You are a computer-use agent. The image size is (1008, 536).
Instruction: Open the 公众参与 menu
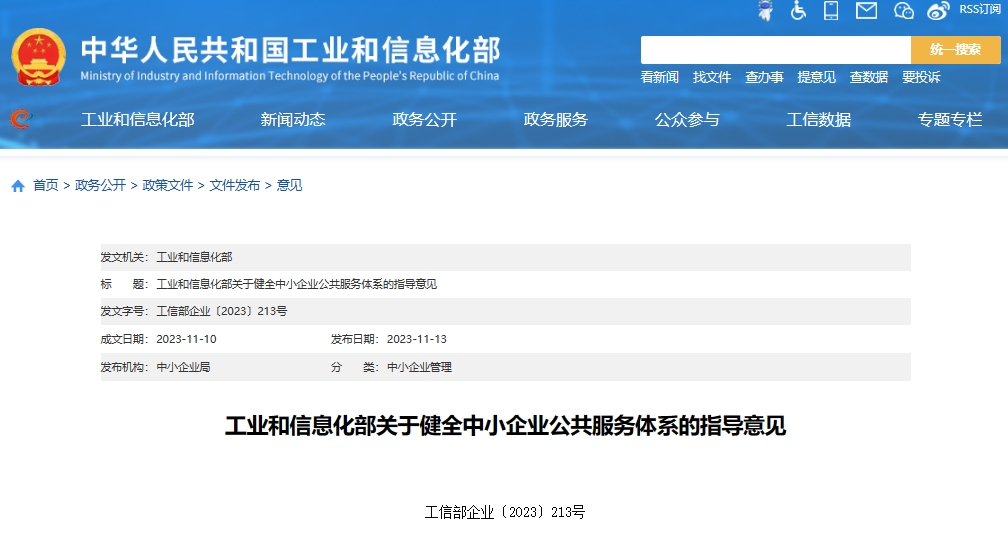[x=687, y=120]
